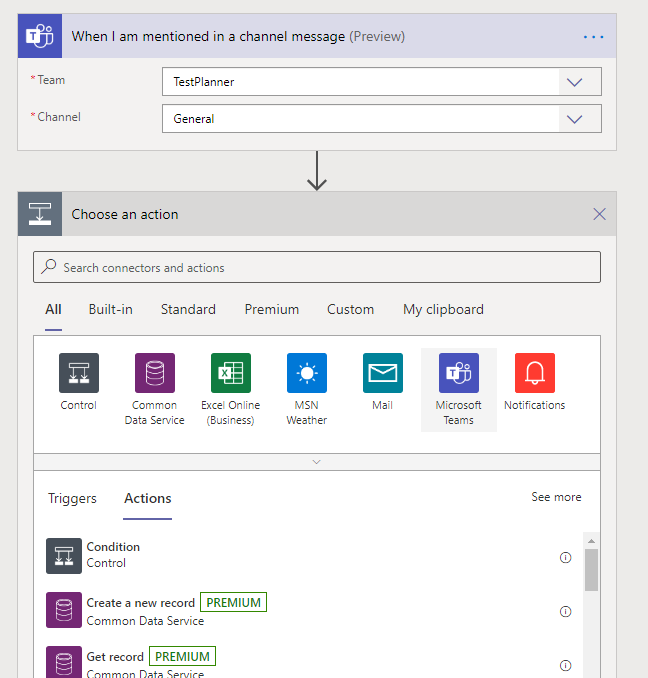Click the PREMIUM badge beside Create a new record
Viewport: 648px width, 678px height.
point(233,602)
